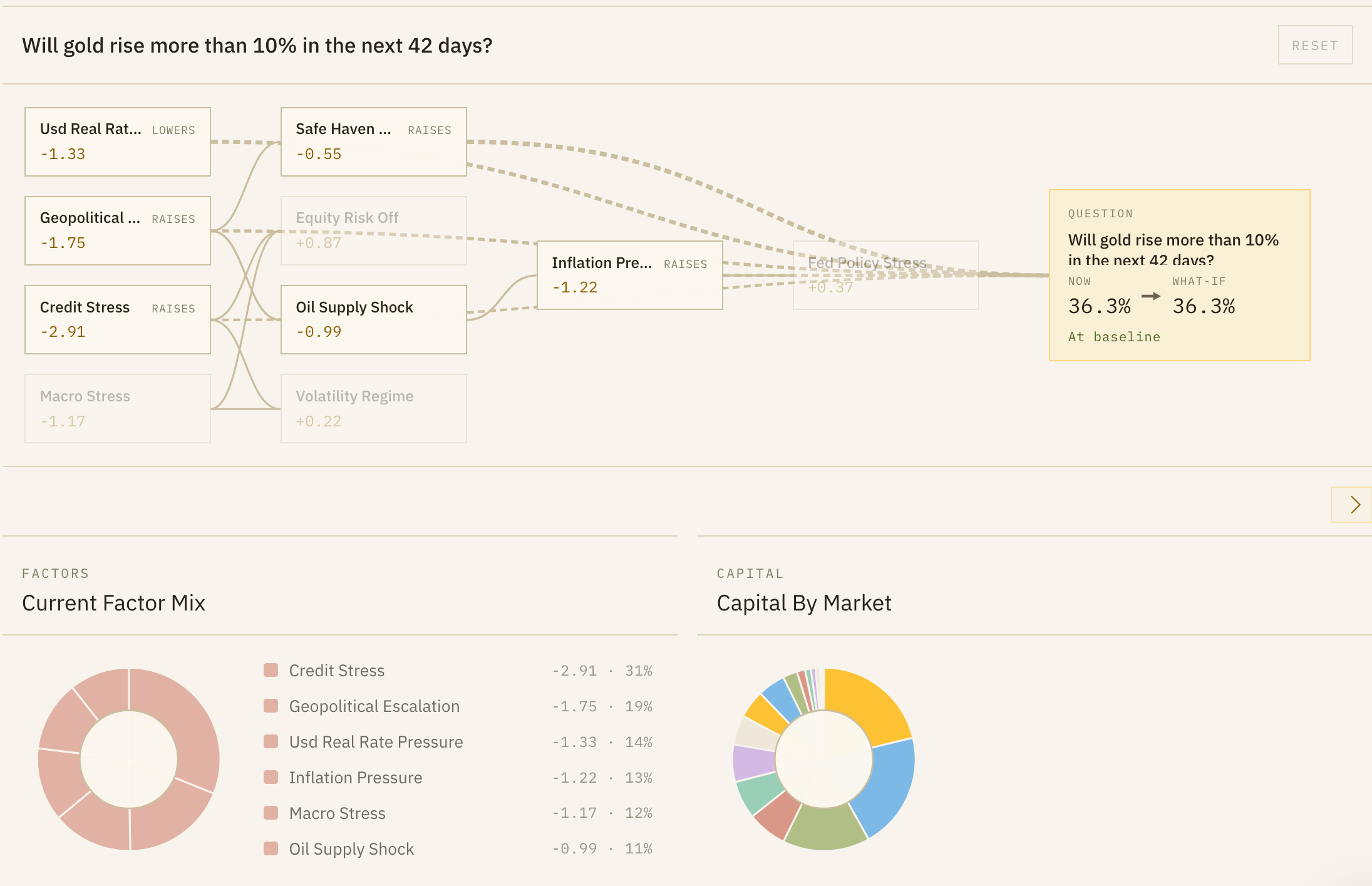This screenshot has width=1372, height=886.
Task: Click the WHAT-IF 36.3% value
Action: coord(1204,306)
